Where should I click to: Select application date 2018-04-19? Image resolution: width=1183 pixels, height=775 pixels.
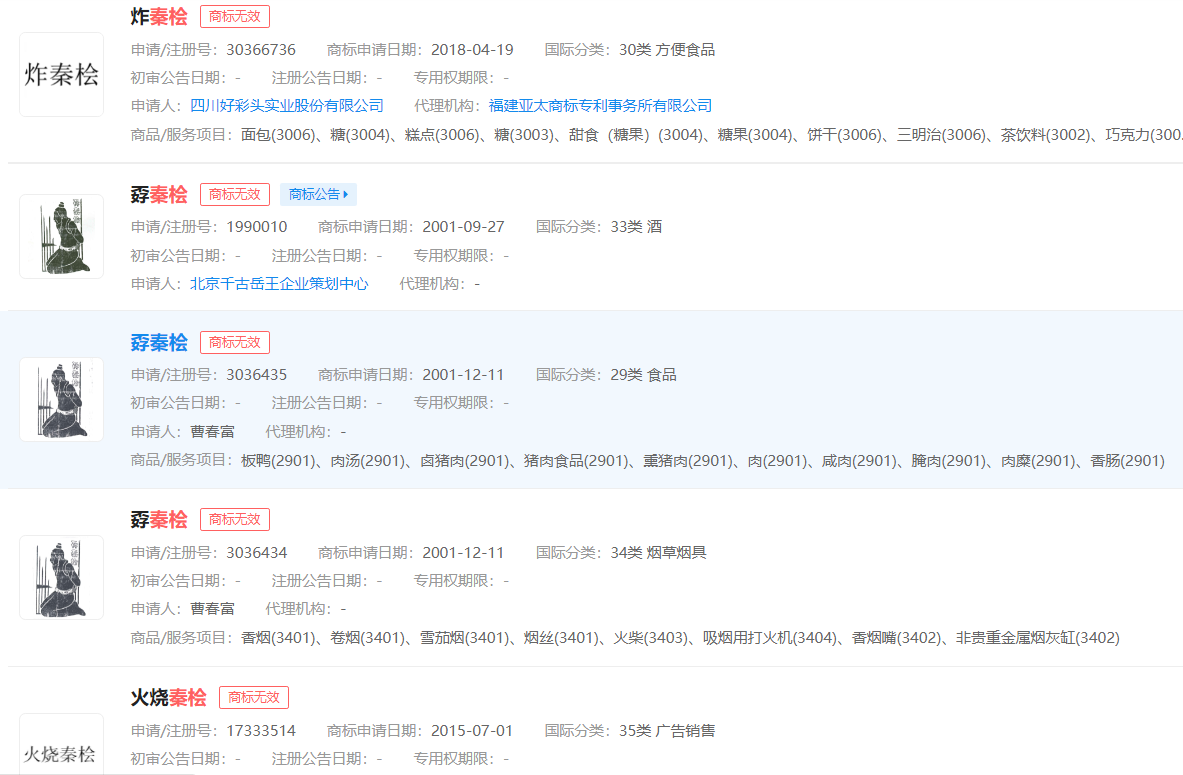tap(472, 50)
